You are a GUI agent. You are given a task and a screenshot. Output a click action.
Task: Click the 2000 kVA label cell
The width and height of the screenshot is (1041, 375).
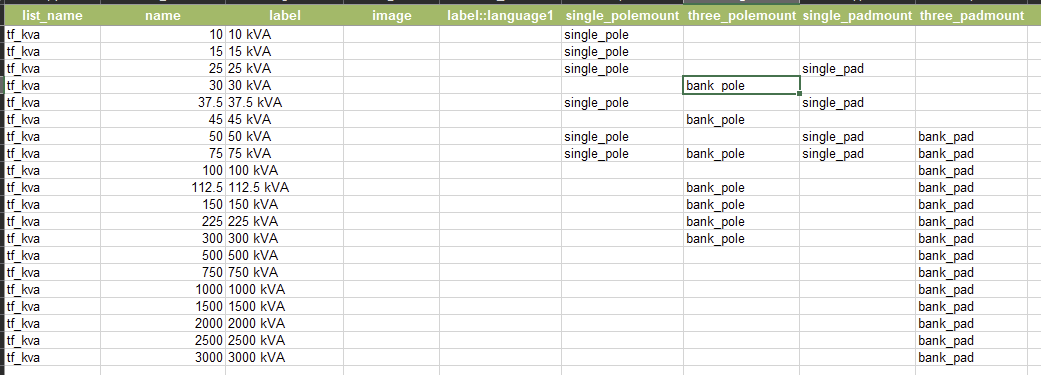[x=285, y=323]
